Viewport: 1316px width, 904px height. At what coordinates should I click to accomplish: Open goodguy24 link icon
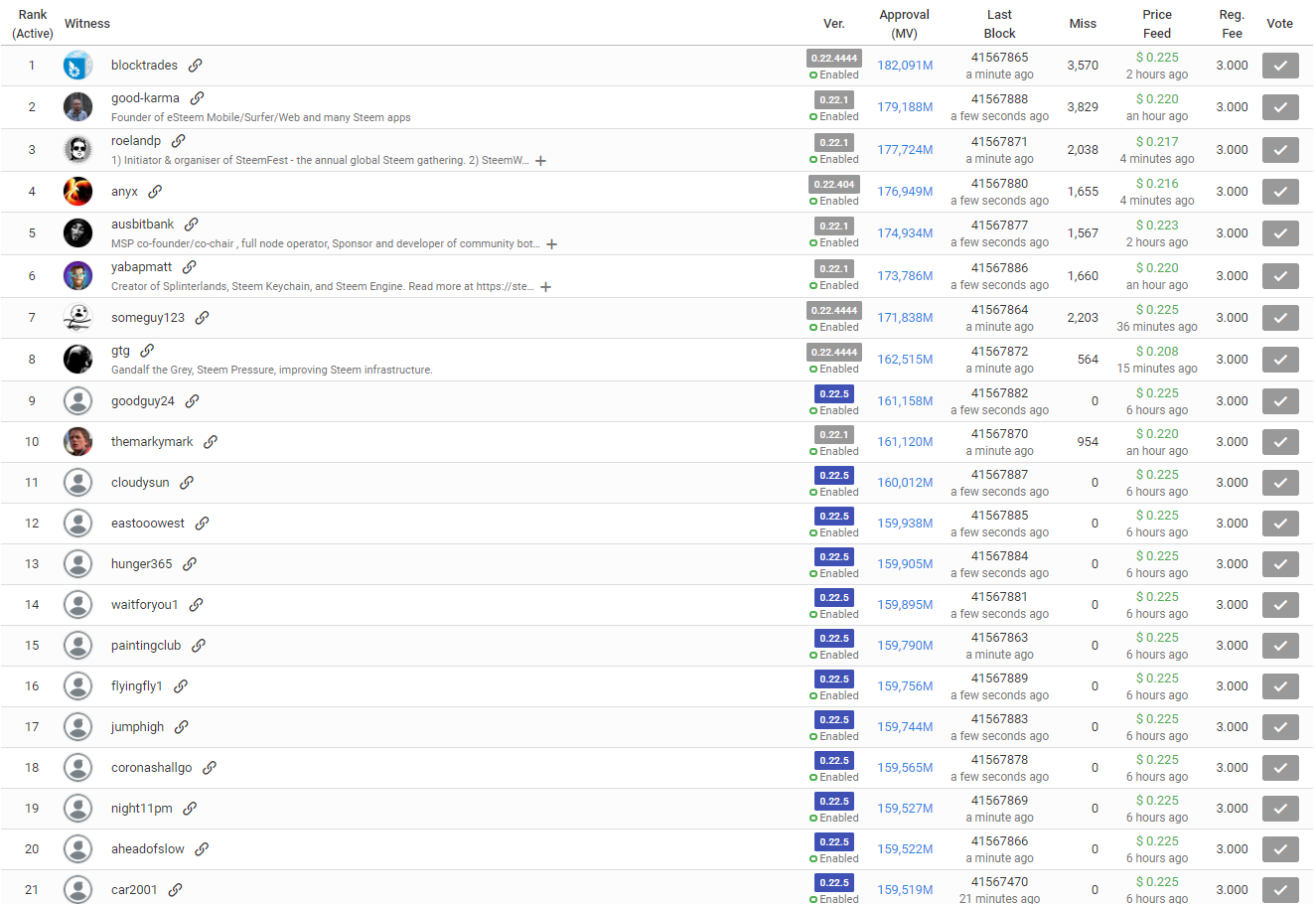click(193, 401)
